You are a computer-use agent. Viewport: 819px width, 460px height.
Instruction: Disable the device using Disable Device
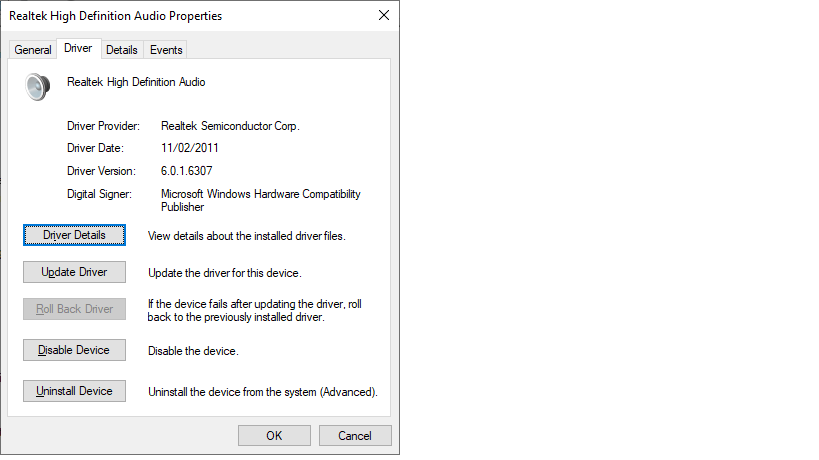(74, 350)
